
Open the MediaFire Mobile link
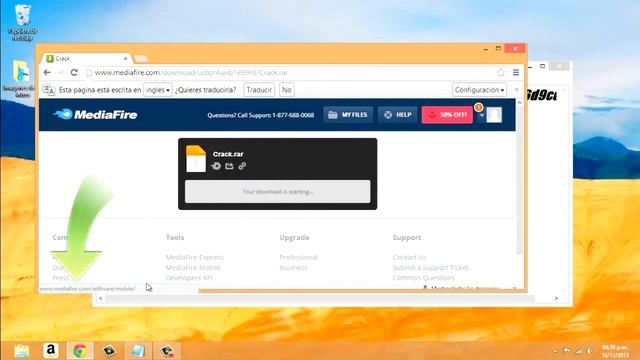(x=193, y=268)
